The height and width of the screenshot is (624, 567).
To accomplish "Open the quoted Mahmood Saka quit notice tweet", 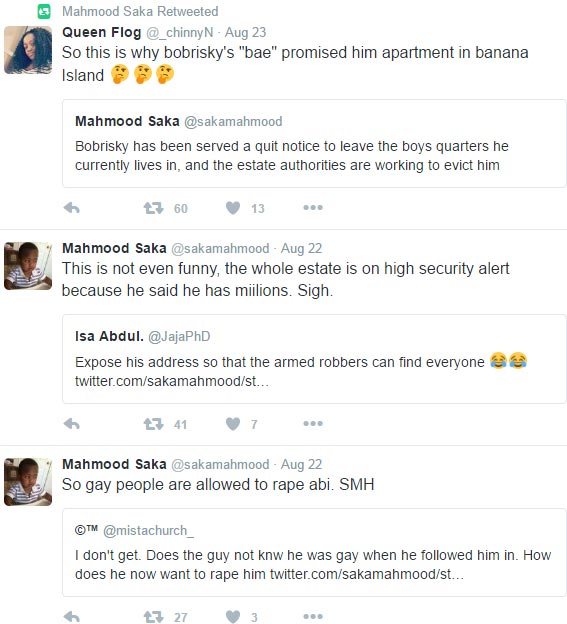I will click(314, 143).
